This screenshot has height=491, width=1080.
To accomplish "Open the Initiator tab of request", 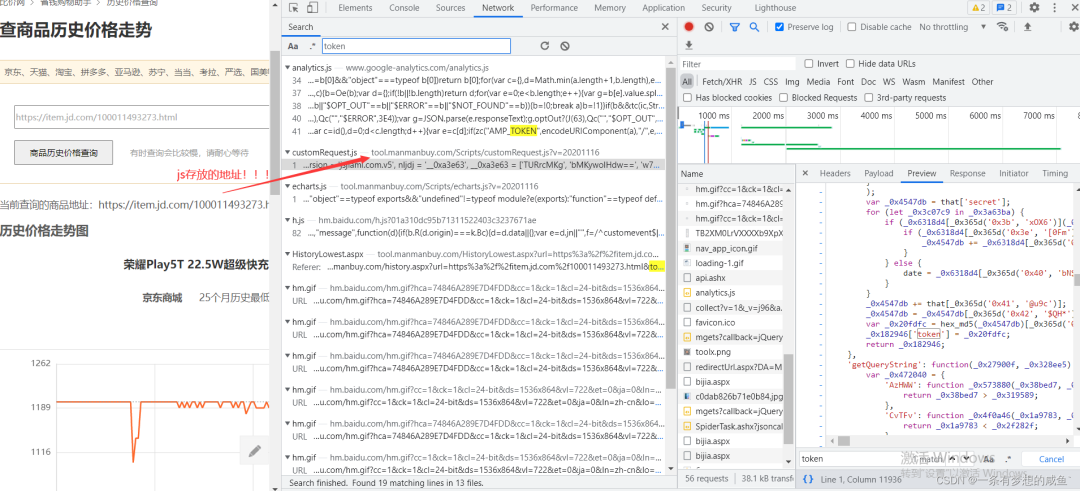I will [1013, 174].
